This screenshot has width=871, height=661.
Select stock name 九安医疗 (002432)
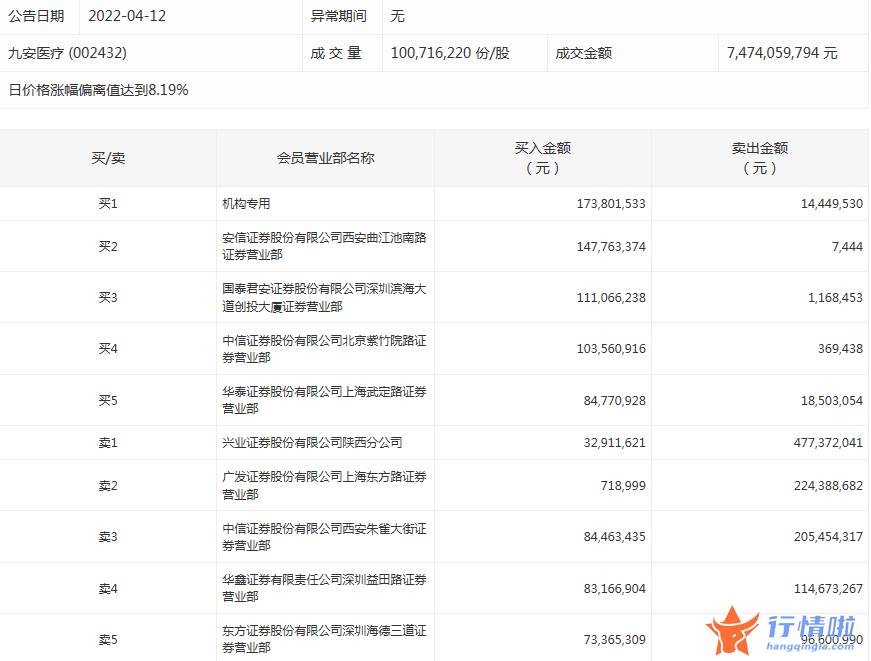pyautogui.click(x=67, y=53)
